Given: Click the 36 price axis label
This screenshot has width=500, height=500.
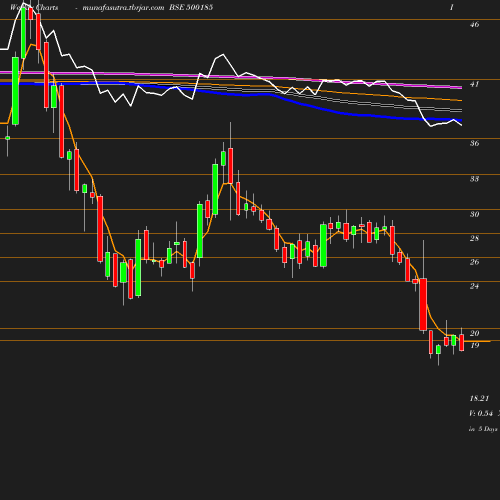Looking at the screenshot, I should tap(474, 143).
